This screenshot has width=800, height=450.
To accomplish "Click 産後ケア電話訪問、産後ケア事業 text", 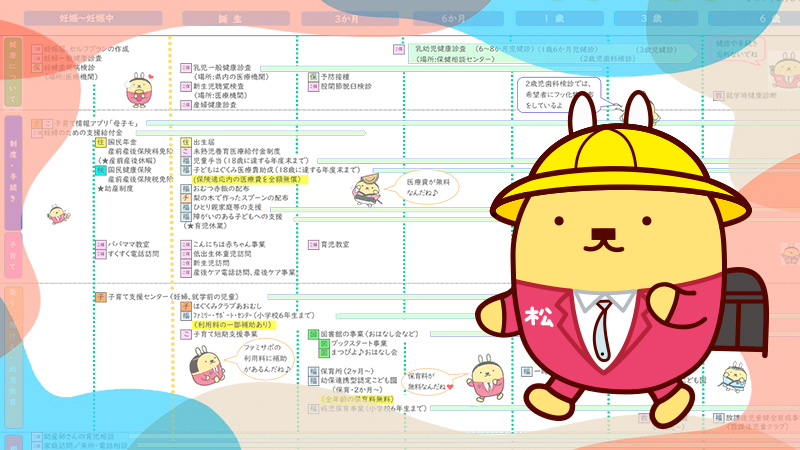I will [244, 272].
